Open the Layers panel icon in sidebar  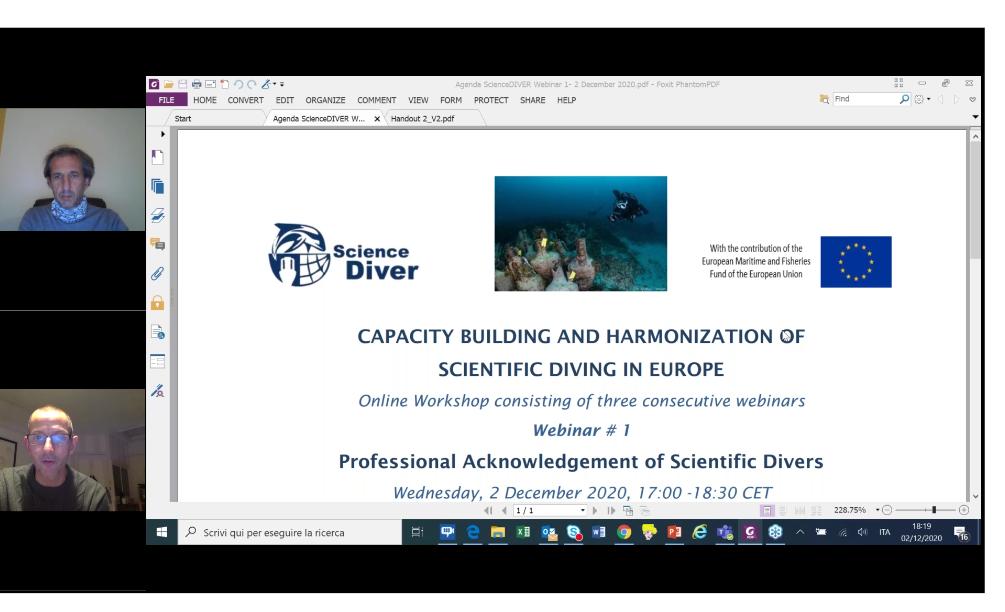[x=158, y=215]
